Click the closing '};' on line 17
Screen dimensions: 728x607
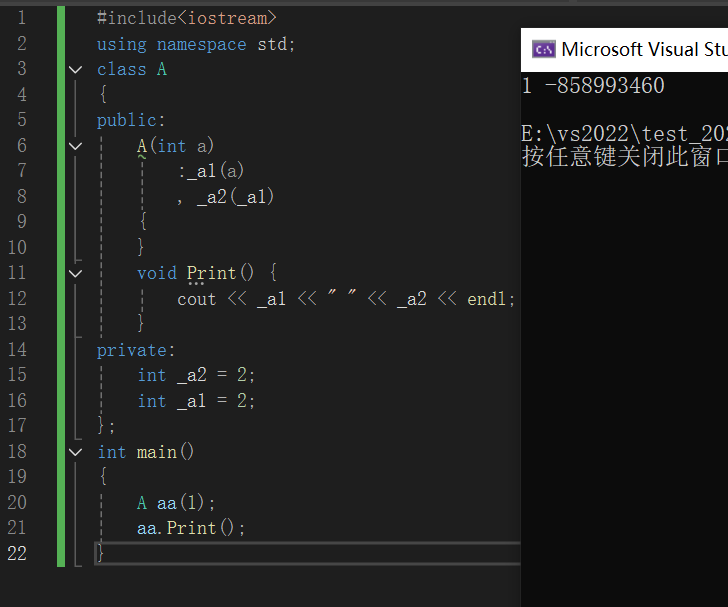(106, 425)
